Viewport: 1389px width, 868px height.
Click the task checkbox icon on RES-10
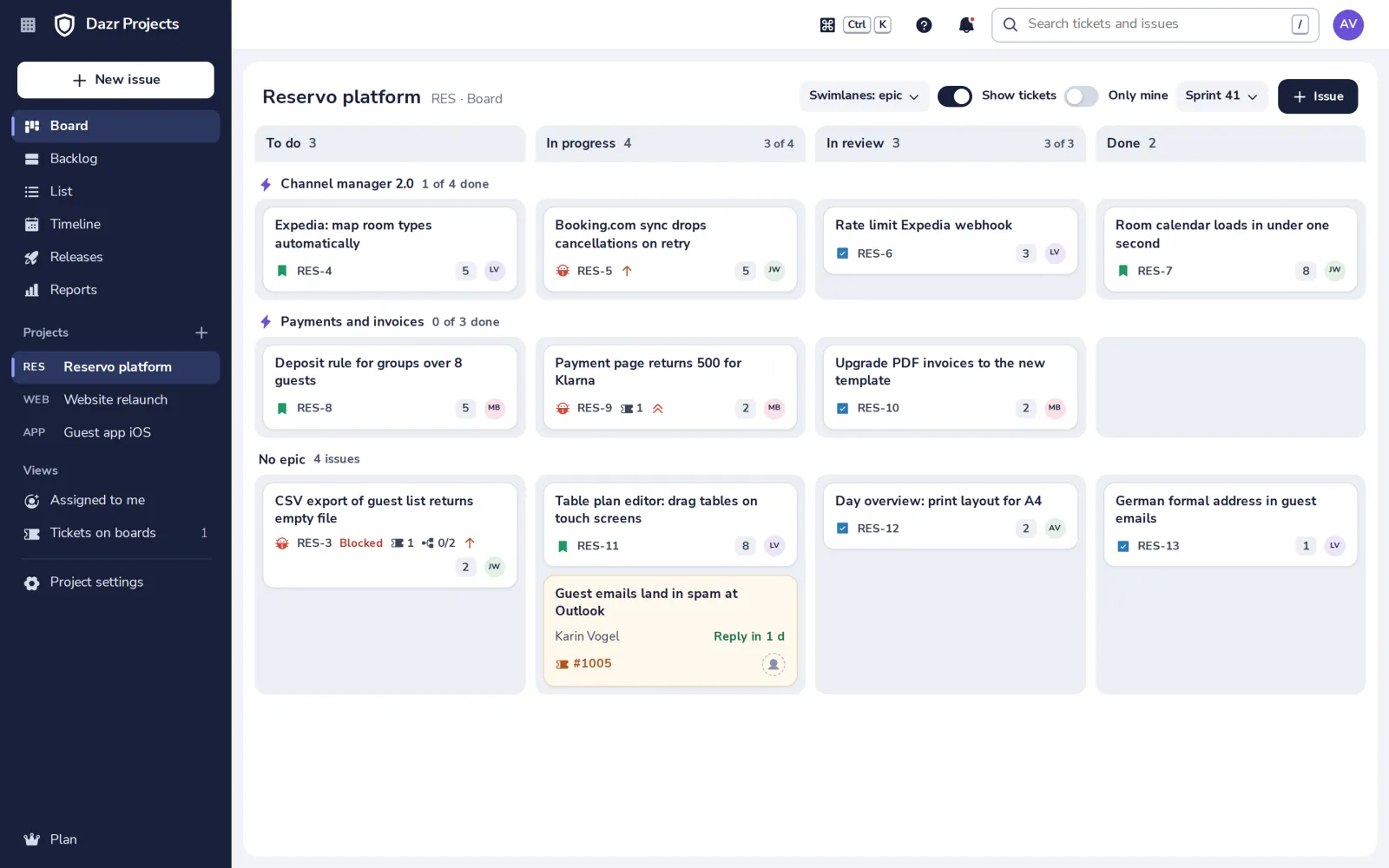click(842, 408)
